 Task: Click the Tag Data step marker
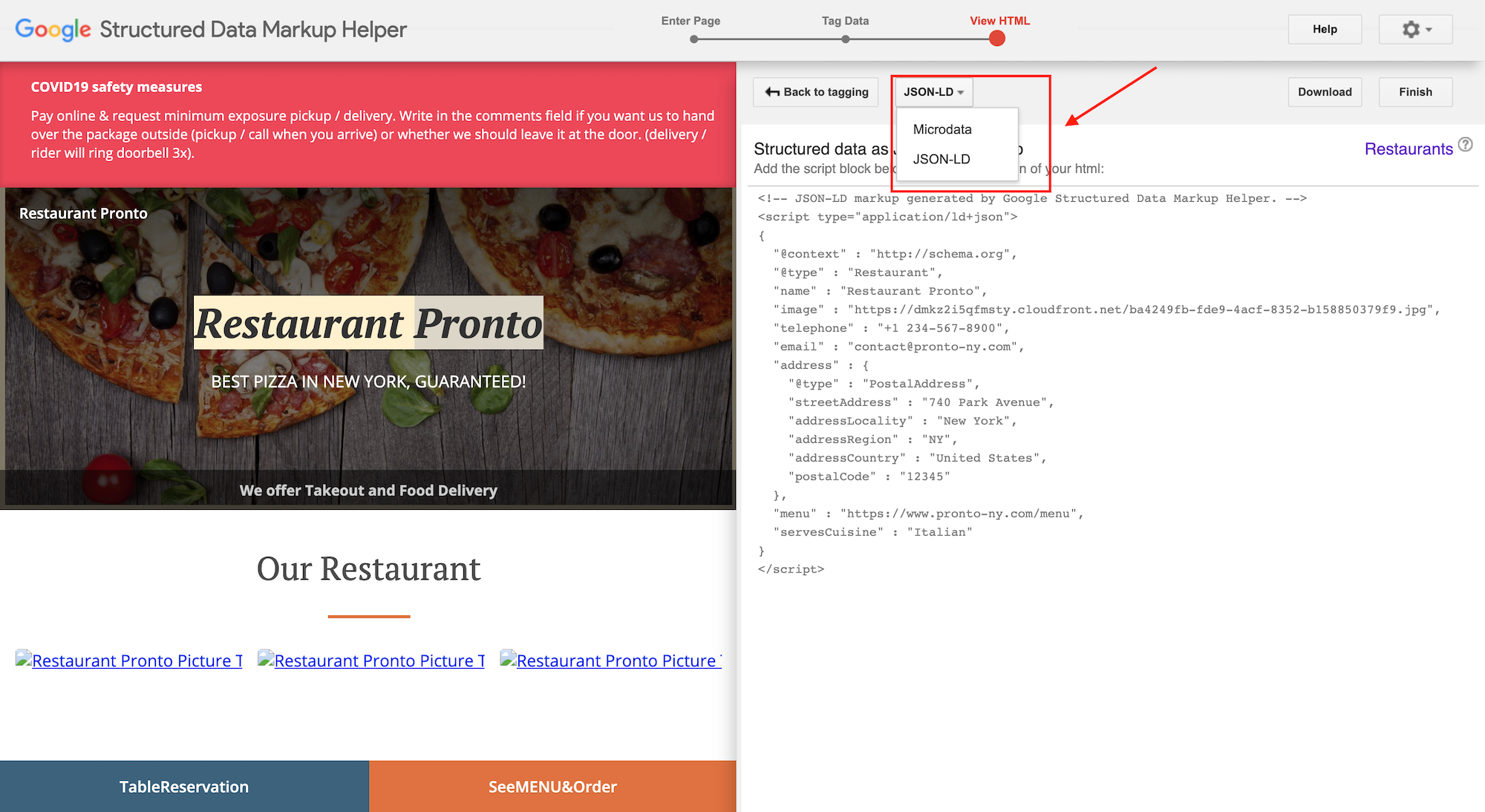[844, 39]
